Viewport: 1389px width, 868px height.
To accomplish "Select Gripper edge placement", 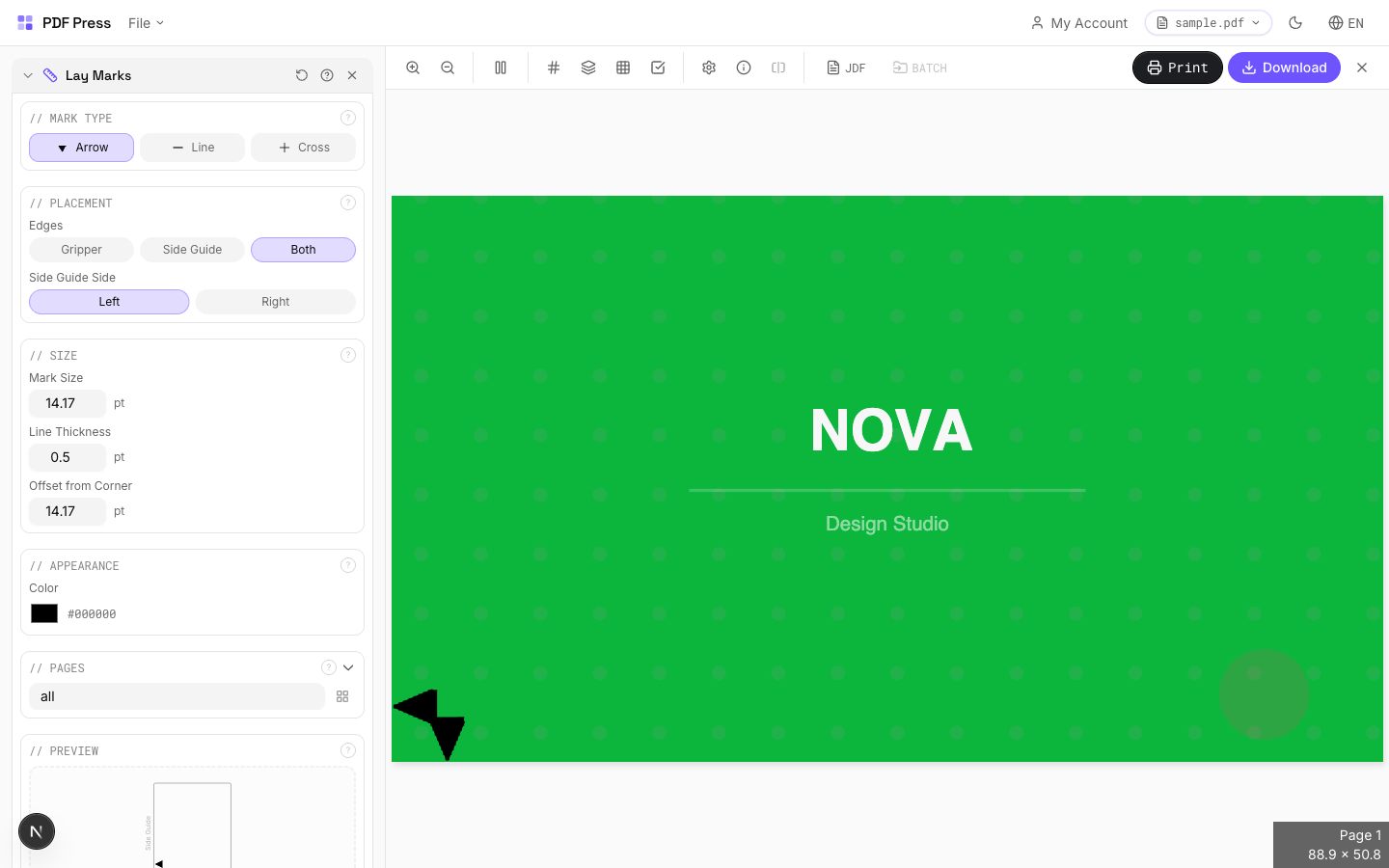I will point(81,250).
